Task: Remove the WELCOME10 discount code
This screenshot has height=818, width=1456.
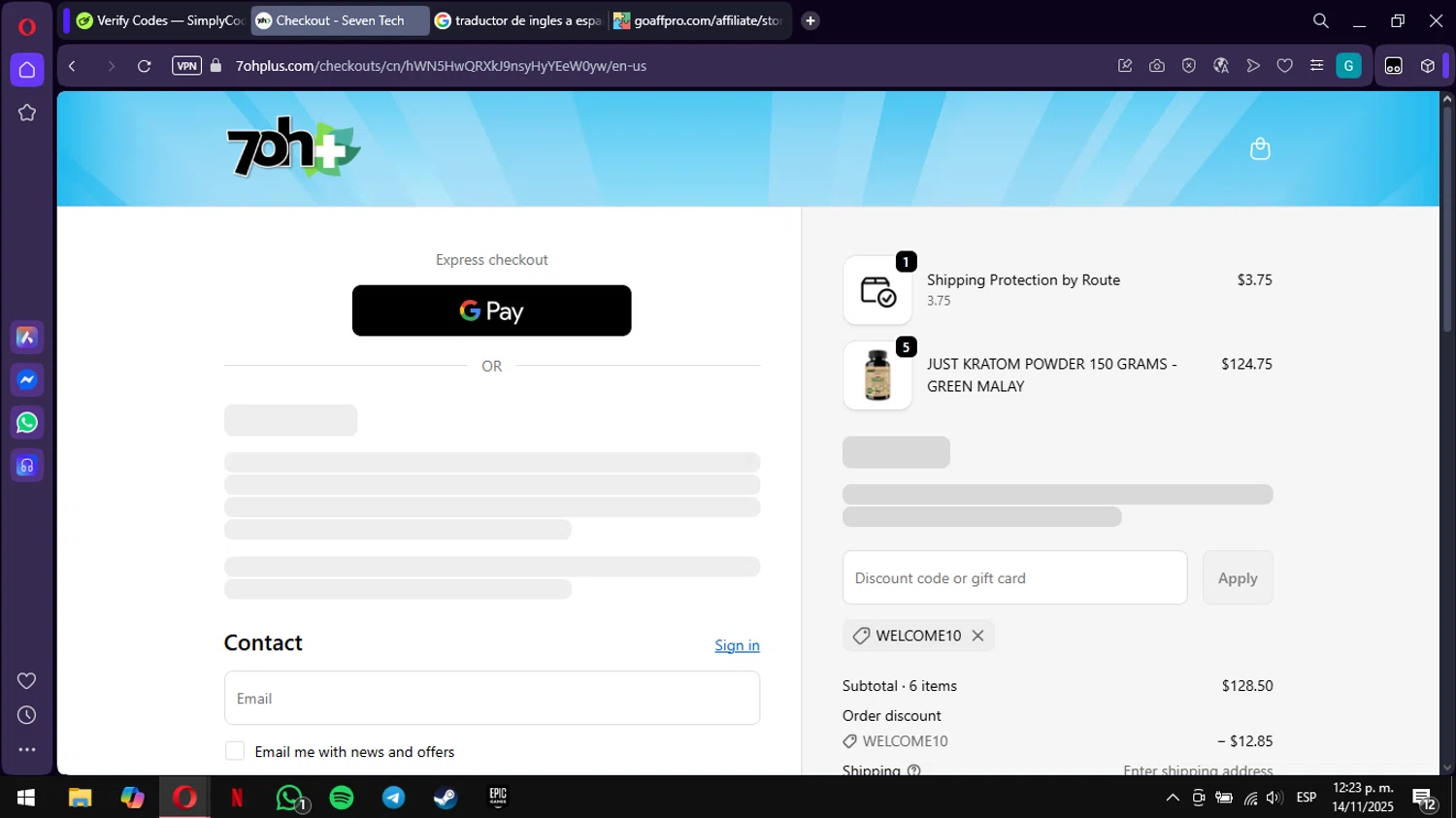Action: 977,636
